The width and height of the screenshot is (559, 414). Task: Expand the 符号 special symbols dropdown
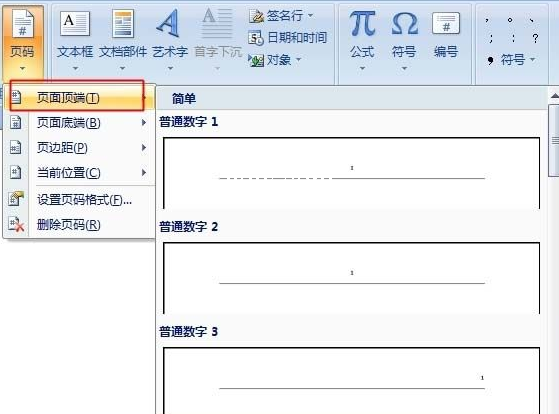pyautogui.click(x=533, y=60)
